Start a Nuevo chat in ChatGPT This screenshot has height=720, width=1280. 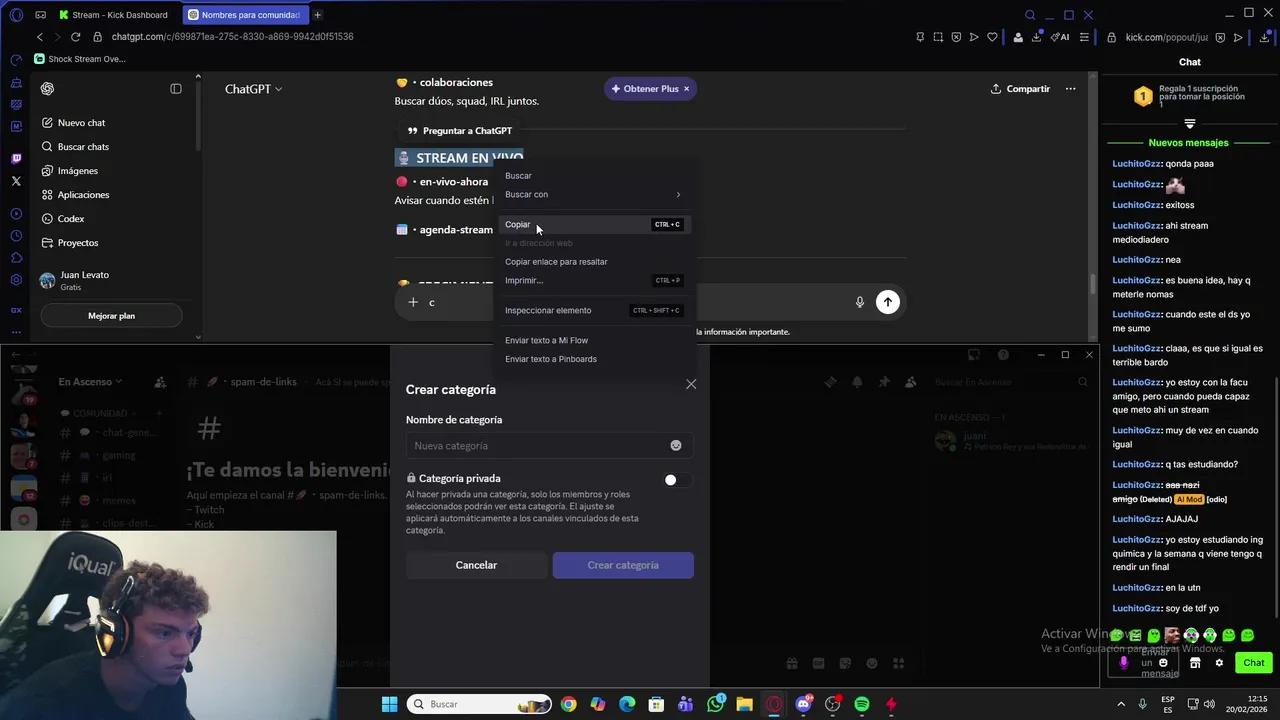coord(81,123)
